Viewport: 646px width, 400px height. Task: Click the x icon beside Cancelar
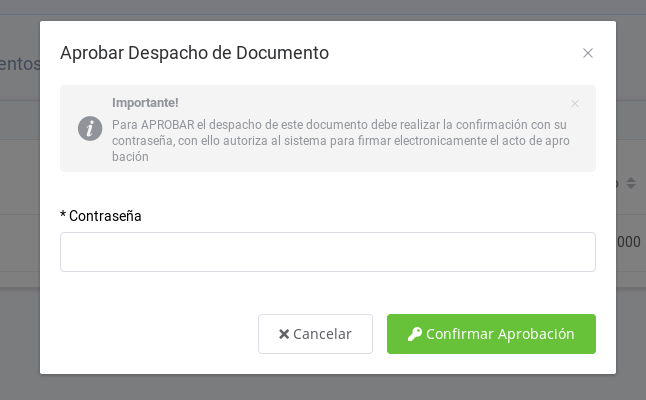tap(284, 334)
